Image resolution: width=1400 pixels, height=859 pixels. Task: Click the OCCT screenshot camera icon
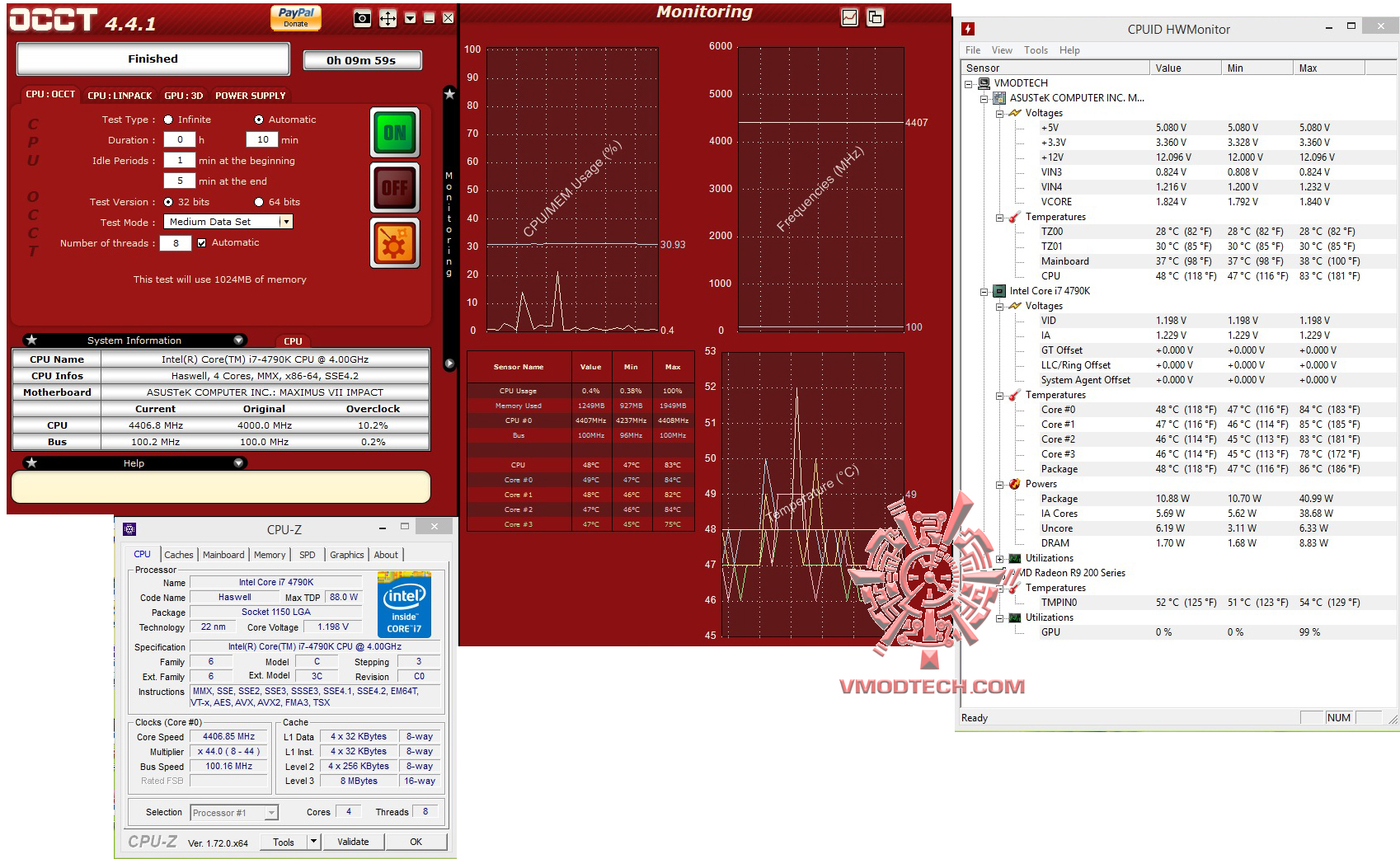(362, 18)
